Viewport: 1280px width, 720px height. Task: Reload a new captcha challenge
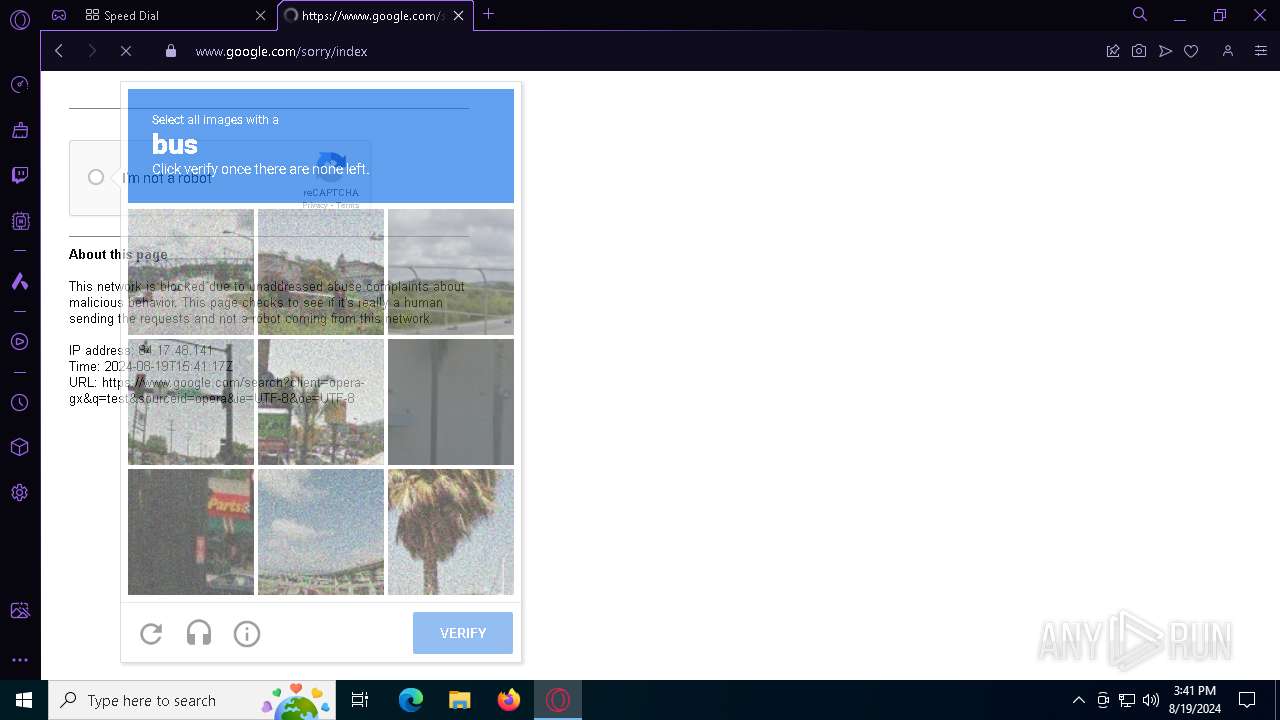point(151,633)
